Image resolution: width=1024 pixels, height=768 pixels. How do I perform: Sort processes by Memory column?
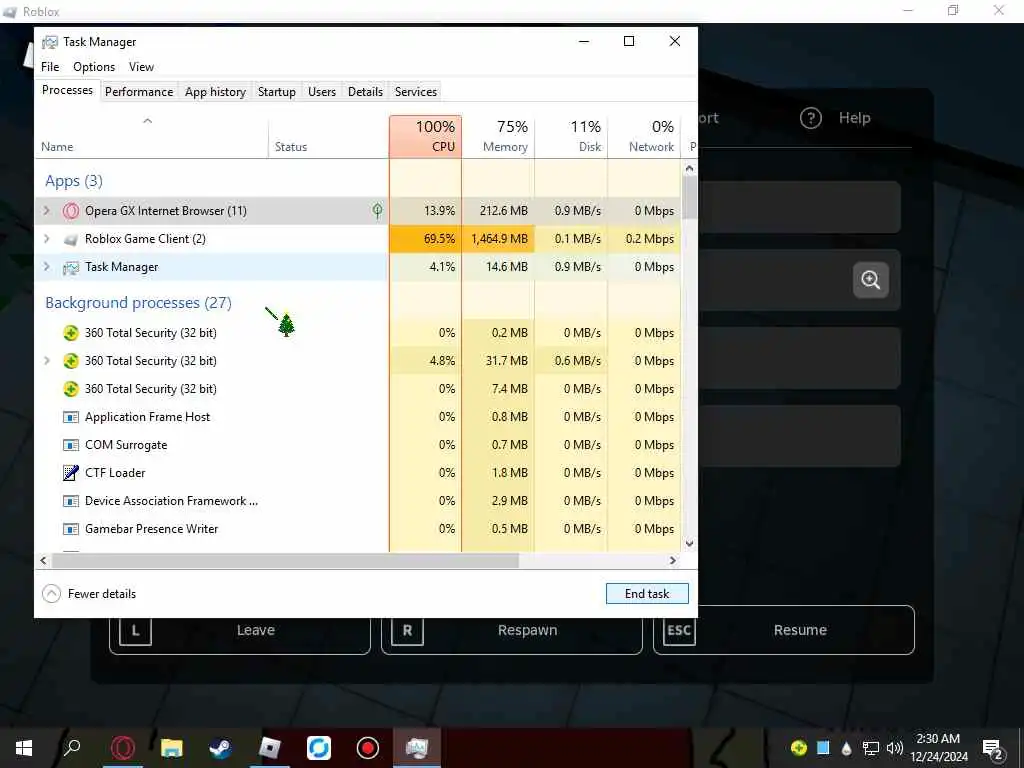point(498,136)
